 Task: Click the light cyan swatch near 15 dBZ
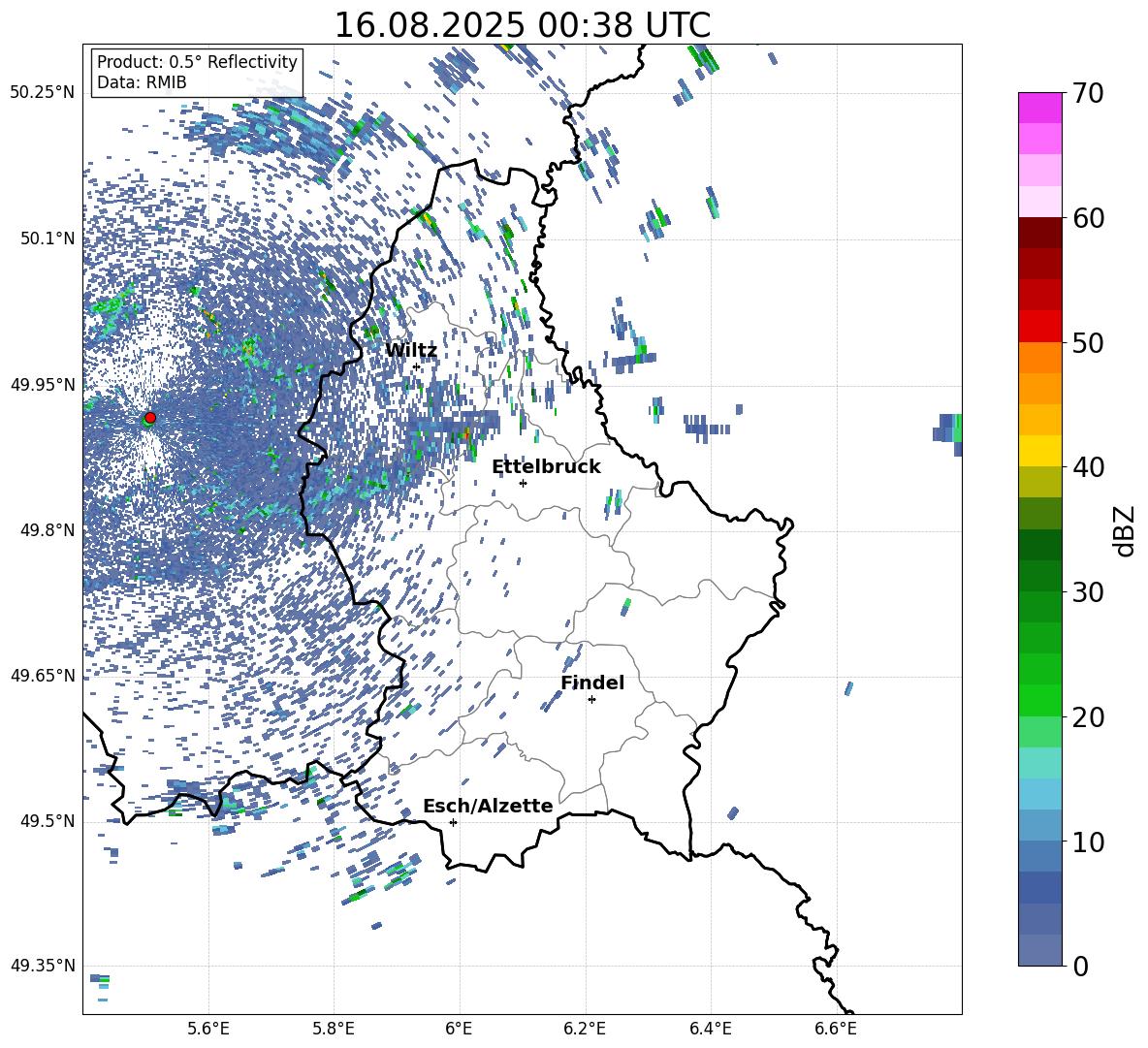(1039, 763)
